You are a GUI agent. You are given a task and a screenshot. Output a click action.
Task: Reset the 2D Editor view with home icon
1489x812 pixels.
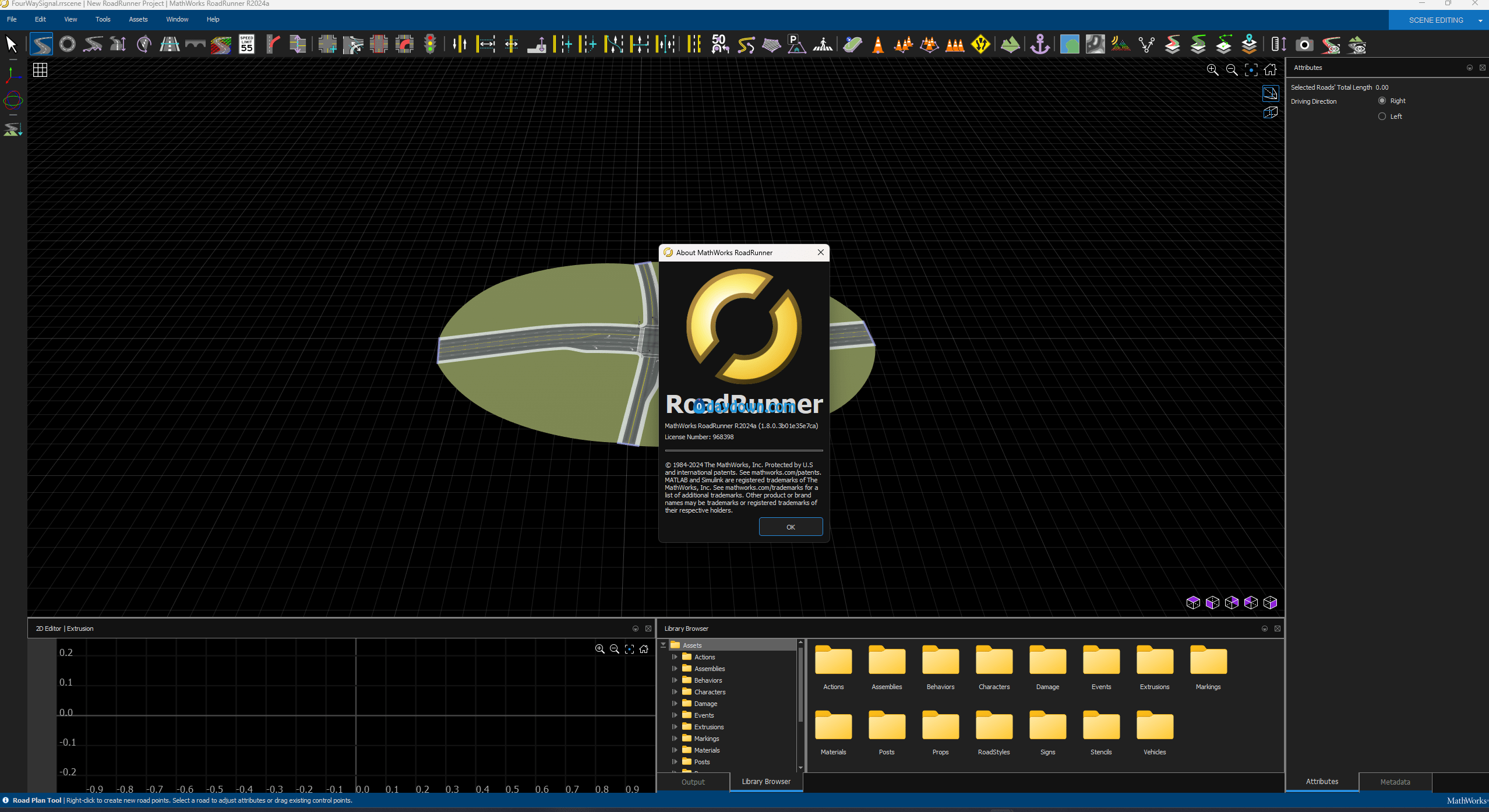point(644,649)
